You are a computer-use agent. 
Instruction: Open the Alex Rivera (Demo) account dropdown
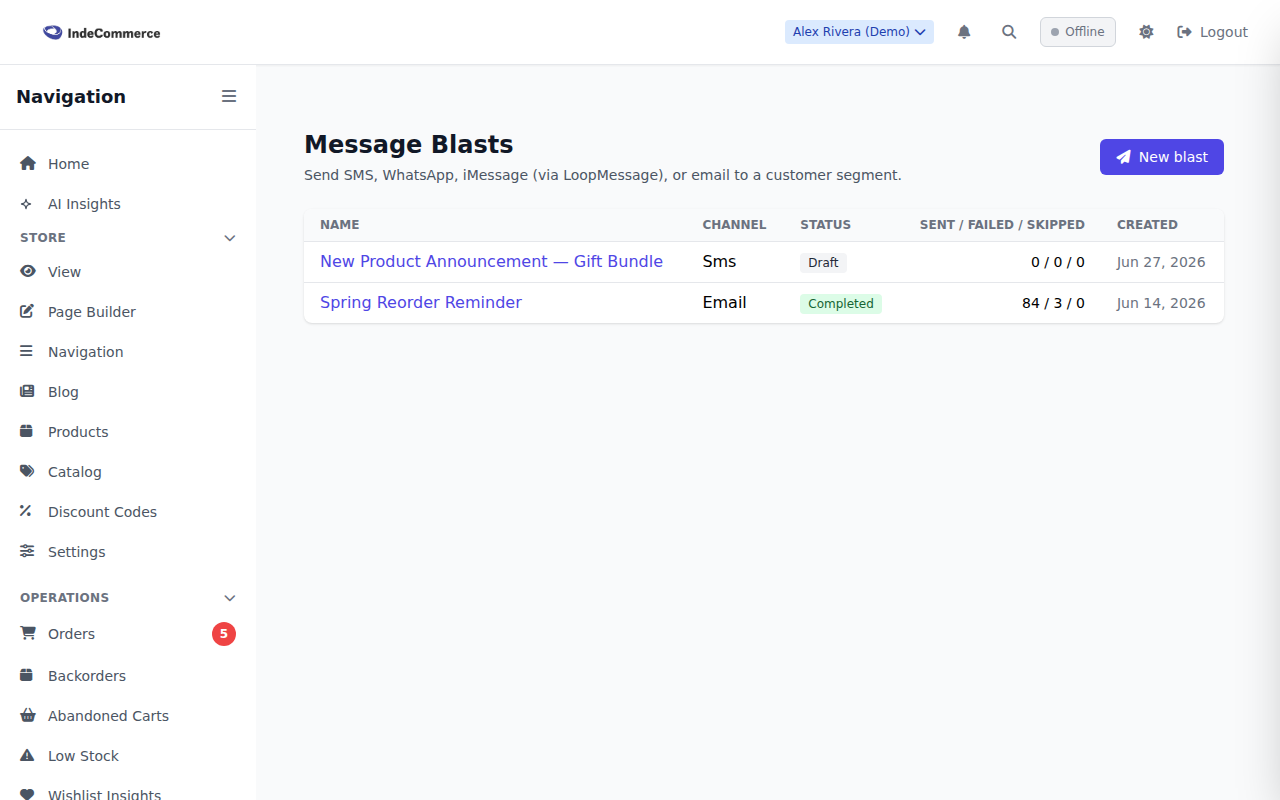tap(859, 32)
